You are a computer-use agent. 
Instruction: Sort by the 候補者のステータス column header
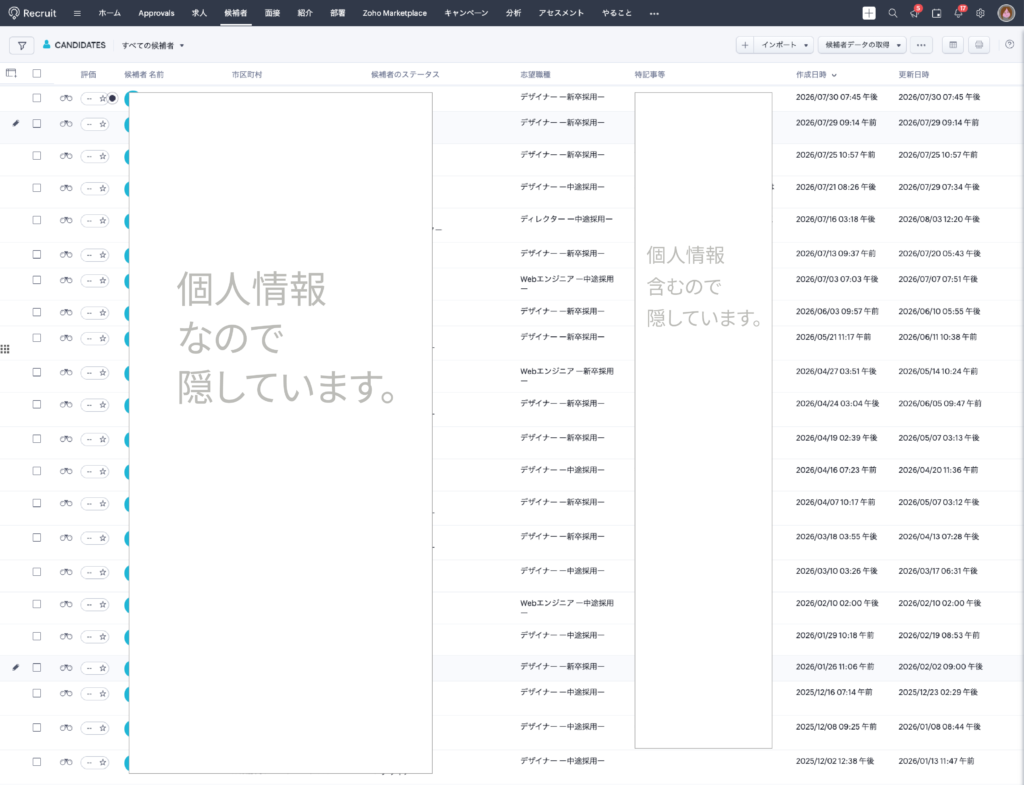(405, 74)
